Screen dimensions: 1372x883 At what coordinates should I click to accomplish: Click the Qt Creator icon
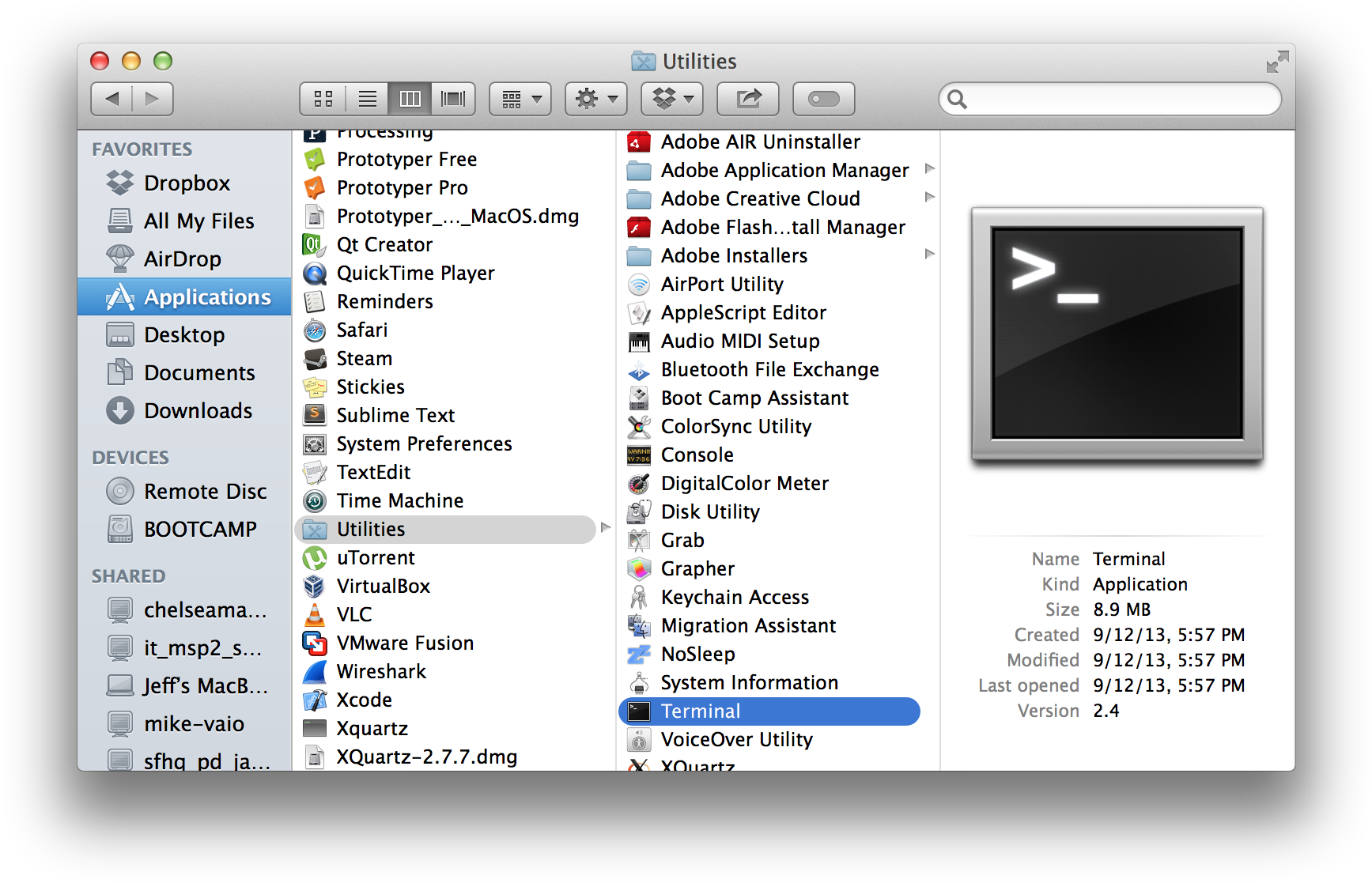(313, 245)
